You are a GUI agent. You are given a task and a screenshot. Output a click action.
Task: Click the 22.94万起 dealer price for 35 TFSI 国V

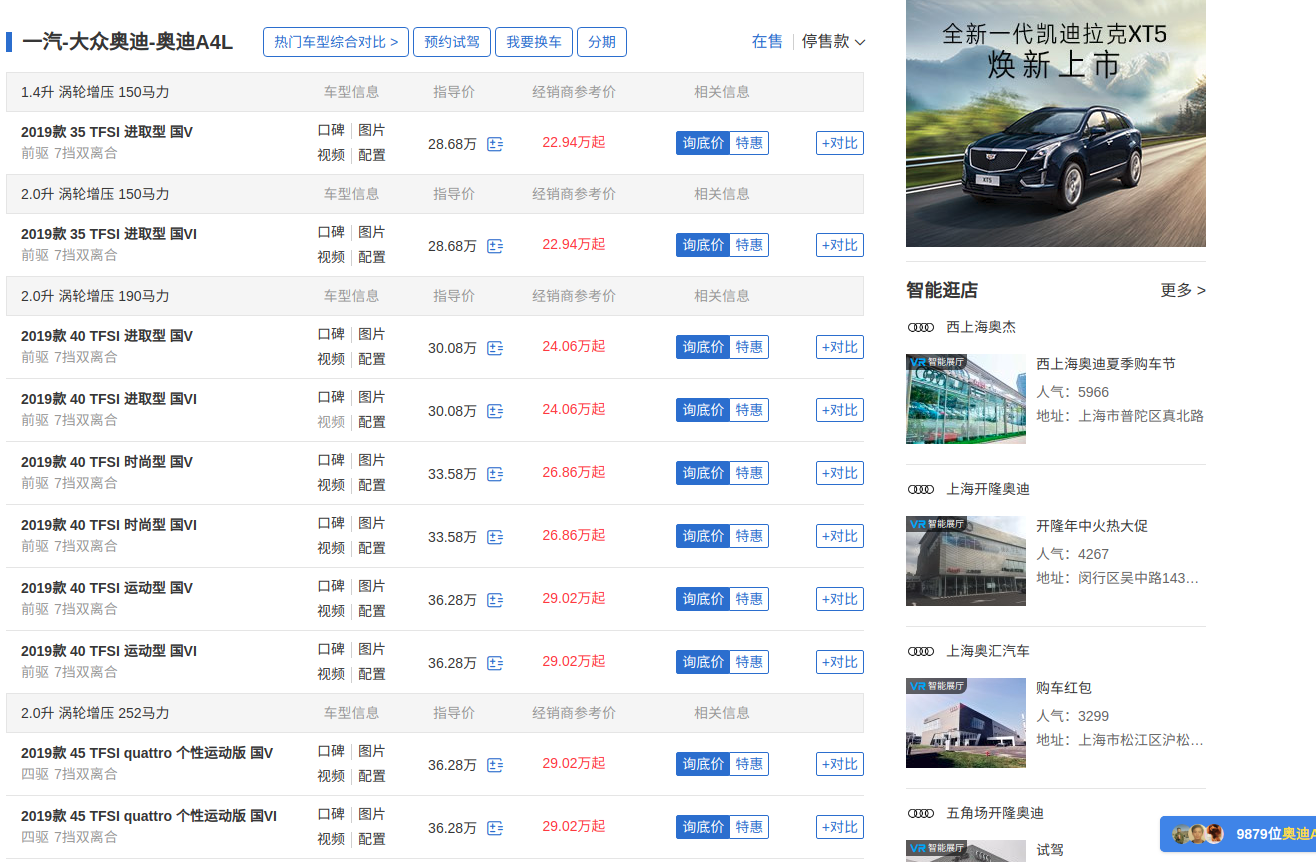click(574, 142)
